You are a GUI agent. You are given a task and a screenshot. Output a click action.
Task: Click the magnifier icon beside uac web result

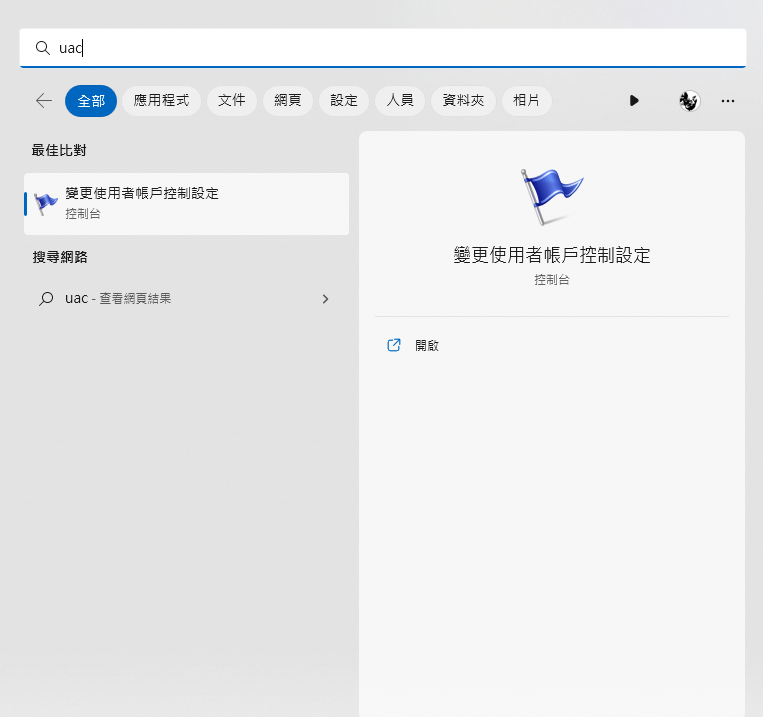[46, 299]
